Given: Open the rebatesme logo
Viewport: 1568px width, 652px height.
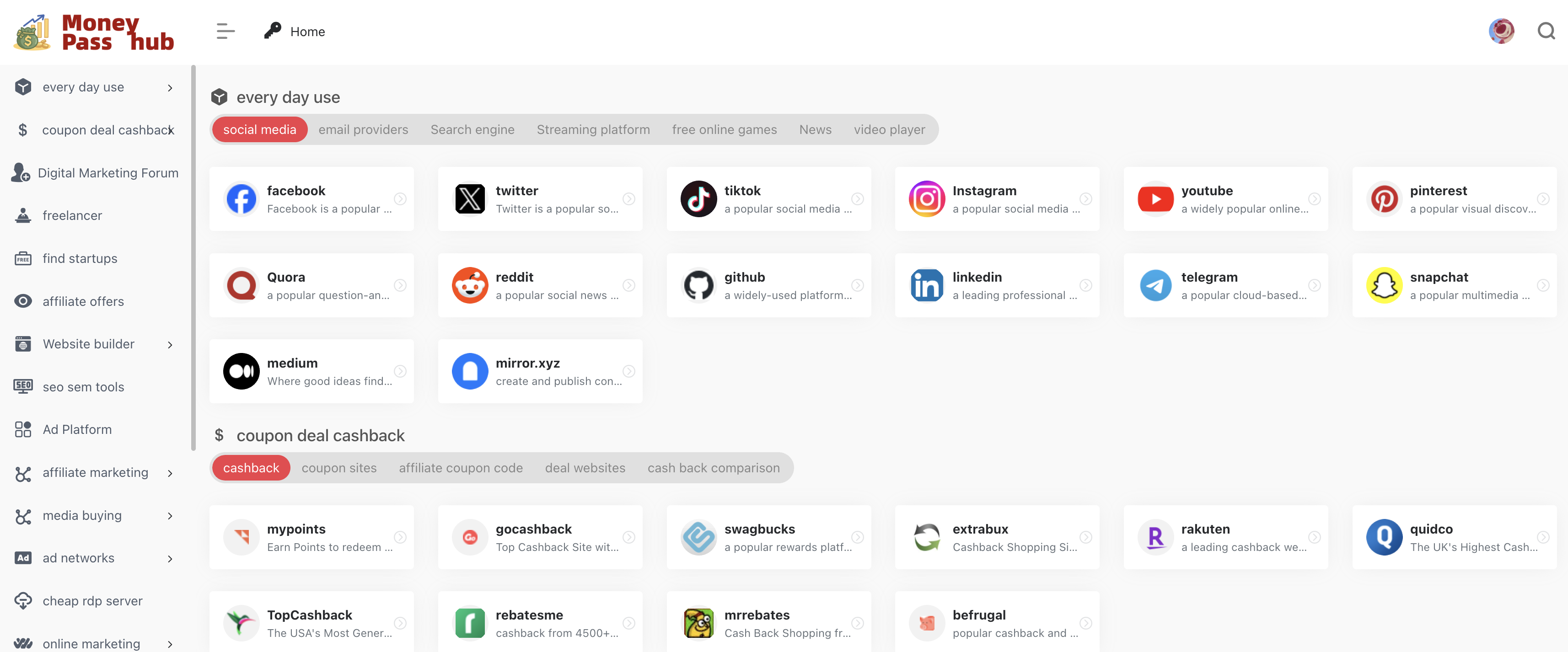Looking at the screenshot, I should tap(470, 623).
